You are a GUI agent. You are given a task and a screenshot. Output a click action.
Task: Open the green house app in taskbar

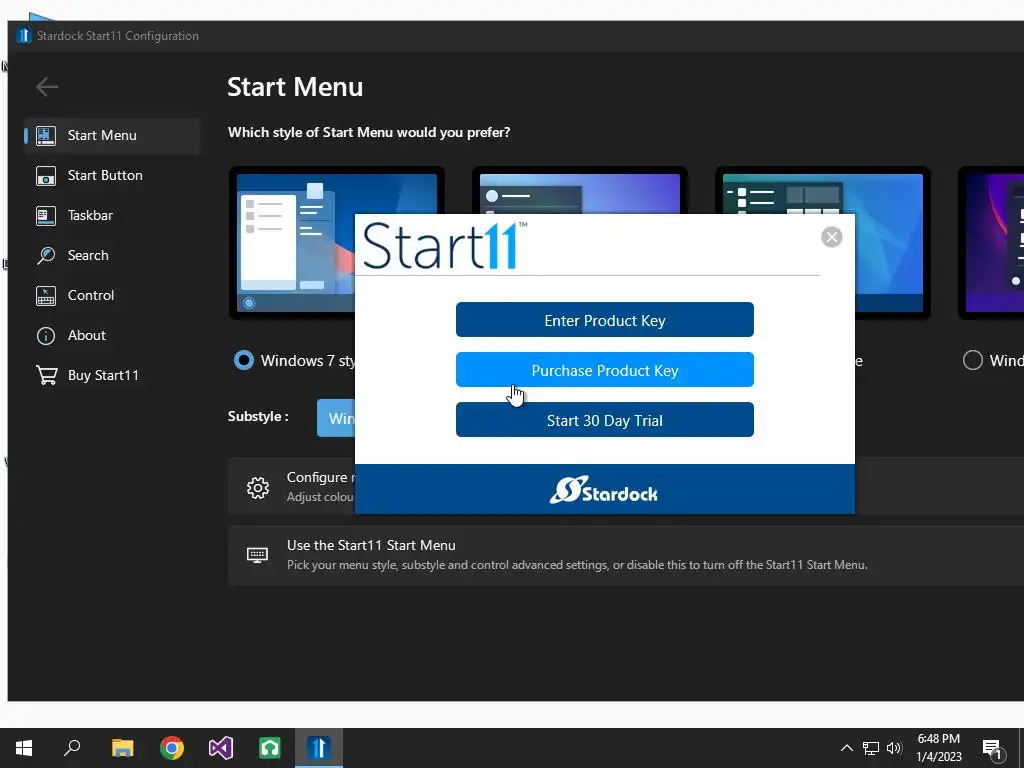[x=270, y=748]
